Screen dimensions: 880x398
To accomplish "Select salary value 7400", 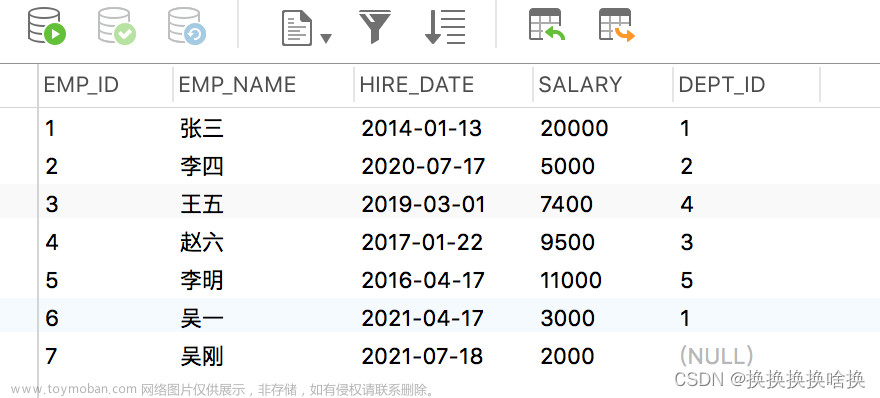I will tap(566, 204).
